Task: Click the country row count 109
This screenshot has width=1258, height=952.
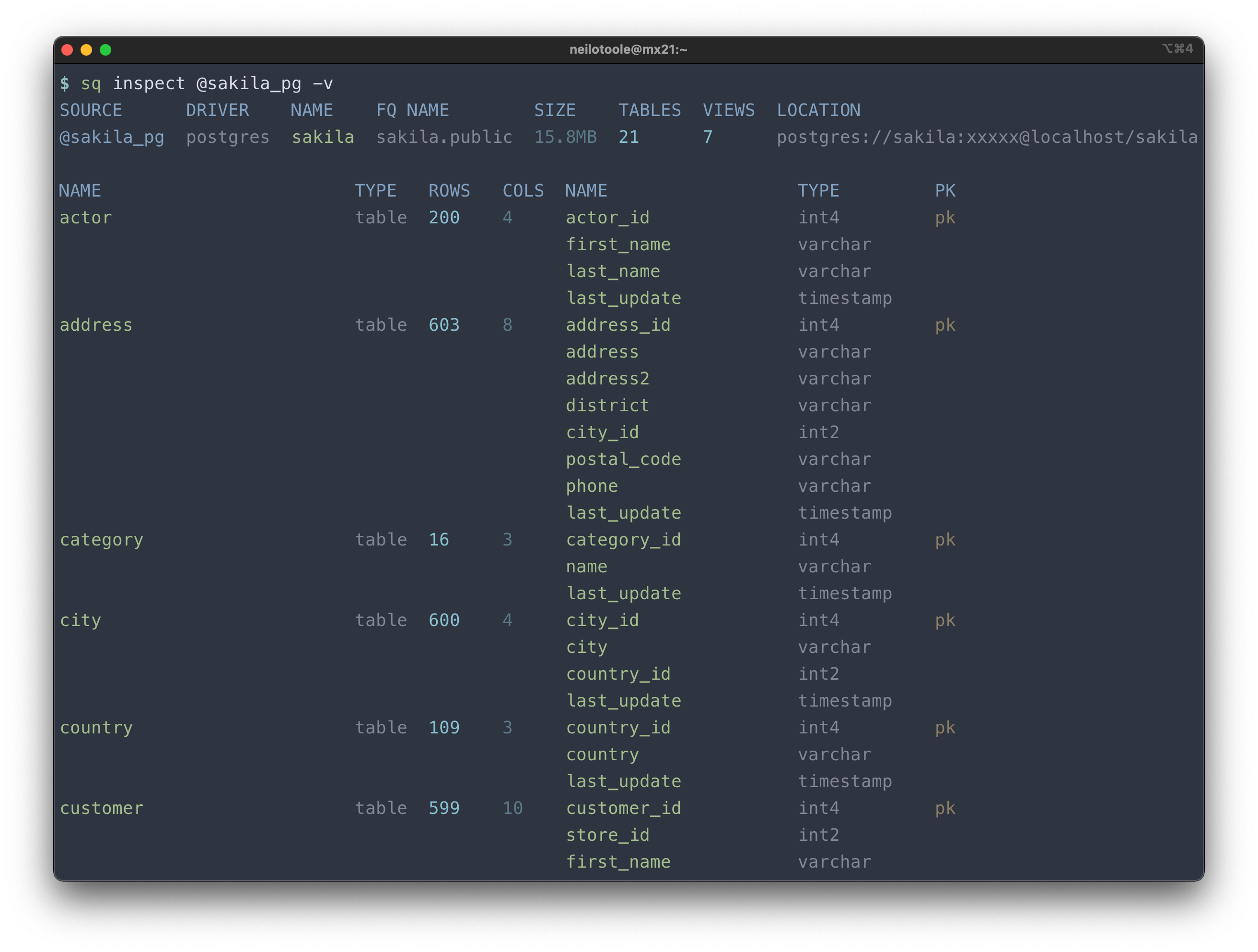Action: 444,727
